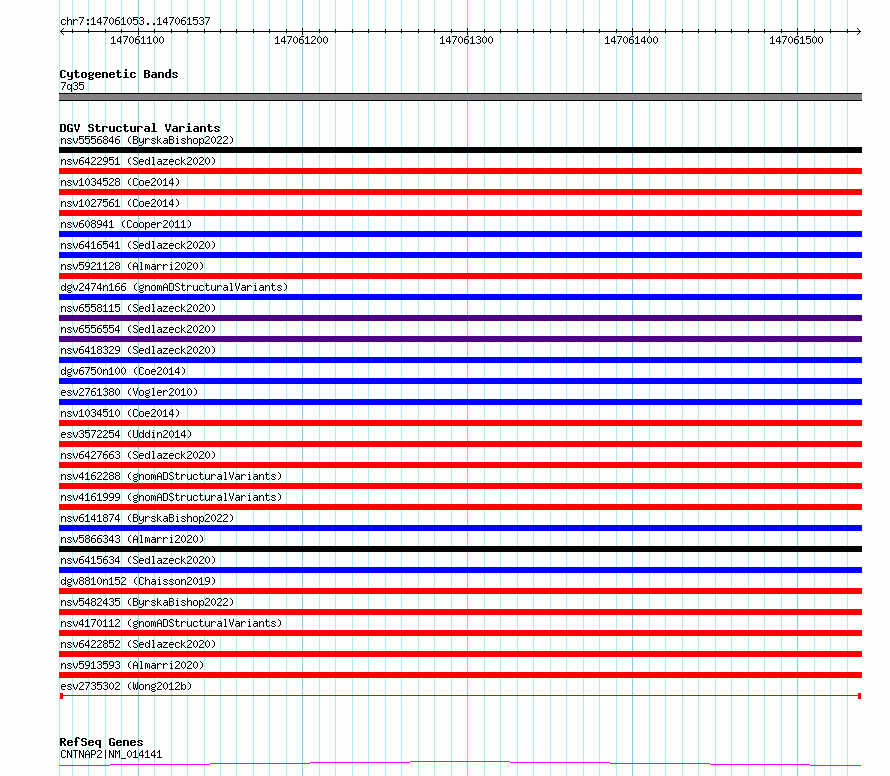Click the thin red line under esv2735302
The width and height of the screenshot is (890, 776).
pyautogui.click(x=460, y=696)
